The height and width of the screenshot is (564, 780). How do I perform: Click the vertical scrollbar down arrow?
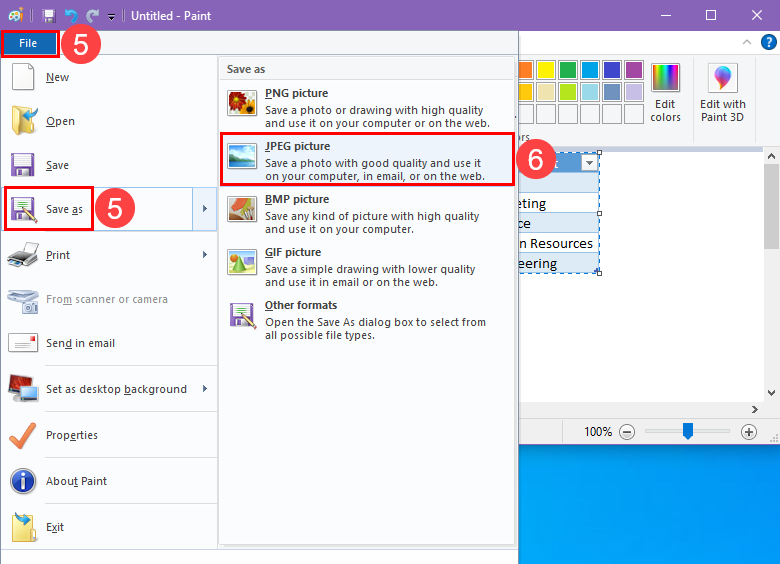coord(771,393)
